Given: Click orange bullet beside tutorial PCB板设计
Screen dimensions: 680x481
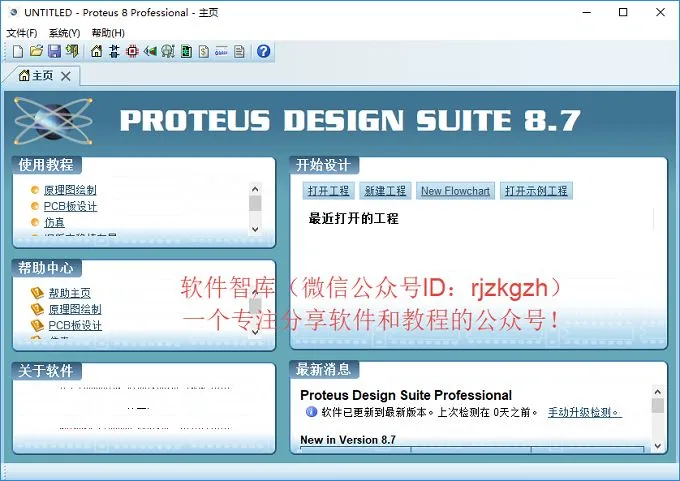Looking at the screenshot, I should 35,206.
